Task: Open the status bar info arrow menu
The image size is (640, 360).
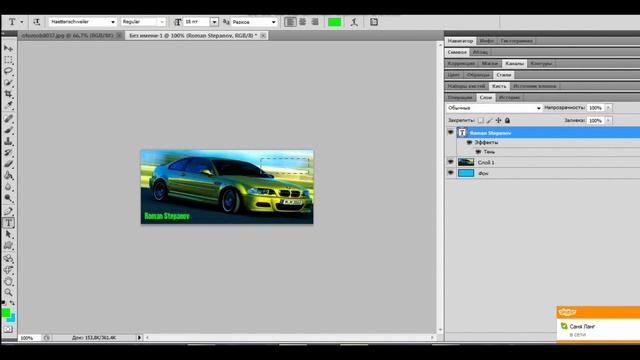Action: [139, 338]
